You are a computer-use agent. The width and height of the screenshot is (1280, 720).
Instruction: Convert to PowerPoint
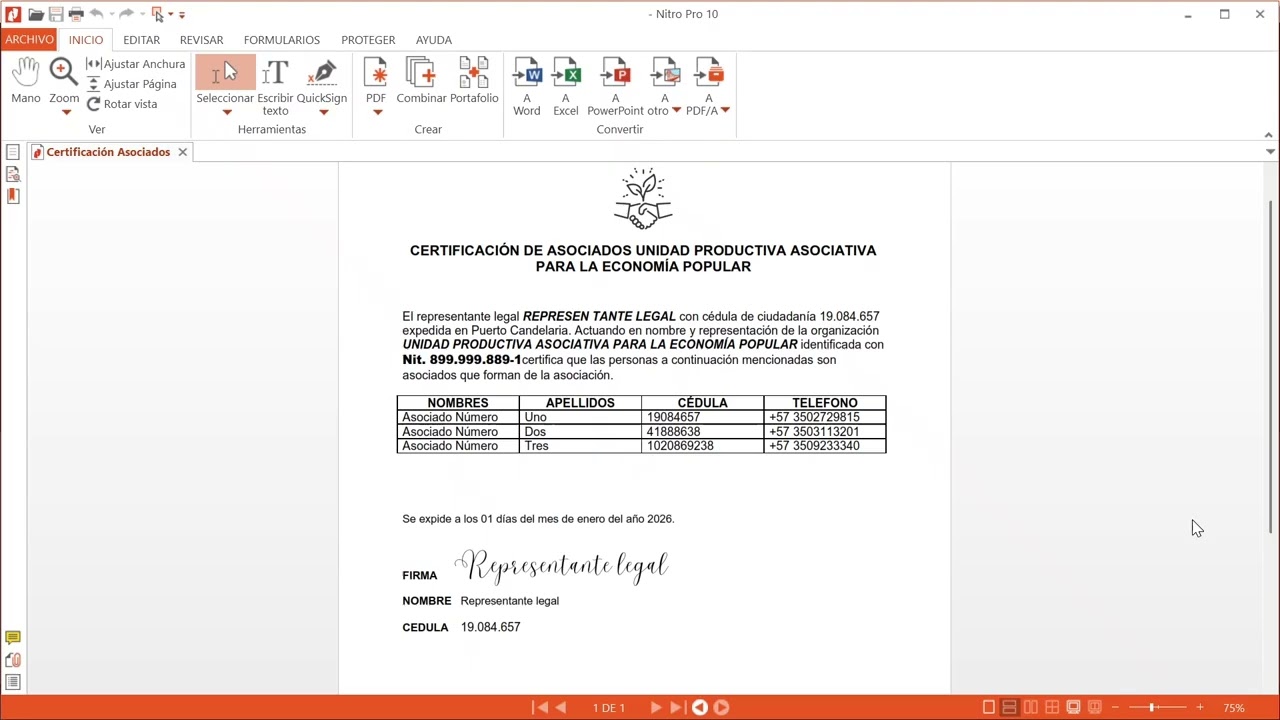[x=615, y=86]
